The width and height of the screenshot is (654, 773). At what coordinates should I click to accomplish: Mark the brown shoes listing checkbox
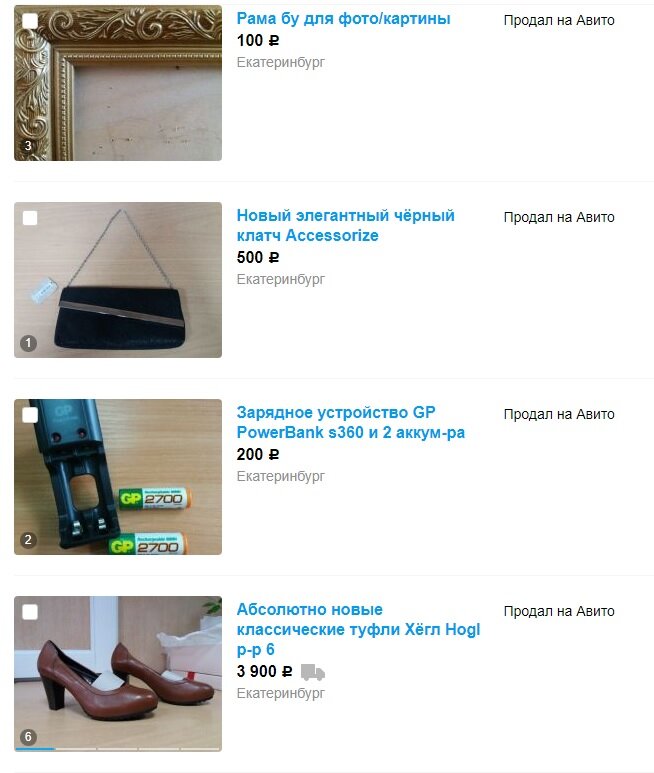click(x=30, y=612)
